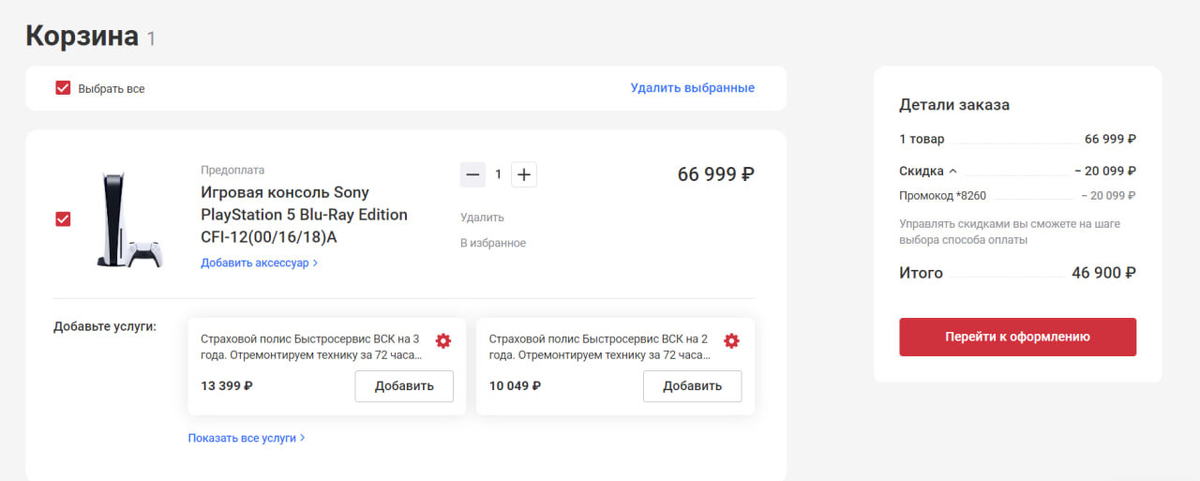Add the 13 399 ₽ insurance policy
This screenshot has width=1200, height=481.
(x=404, y=386)
